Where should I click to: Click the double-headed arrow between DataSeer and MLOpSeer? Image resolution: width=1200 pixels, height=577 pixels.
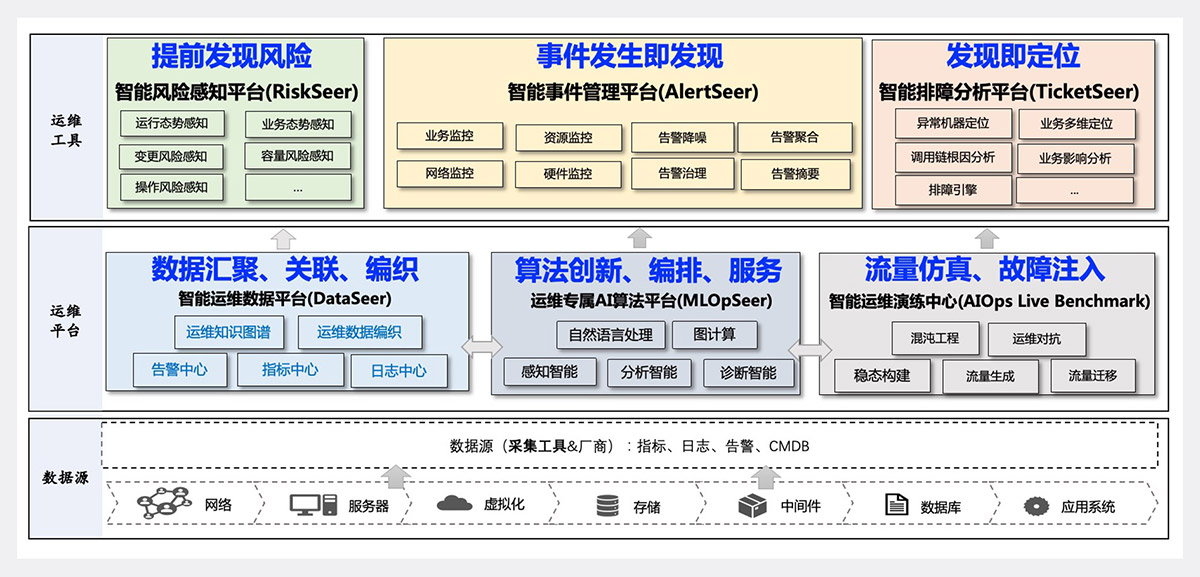point(481,347)
